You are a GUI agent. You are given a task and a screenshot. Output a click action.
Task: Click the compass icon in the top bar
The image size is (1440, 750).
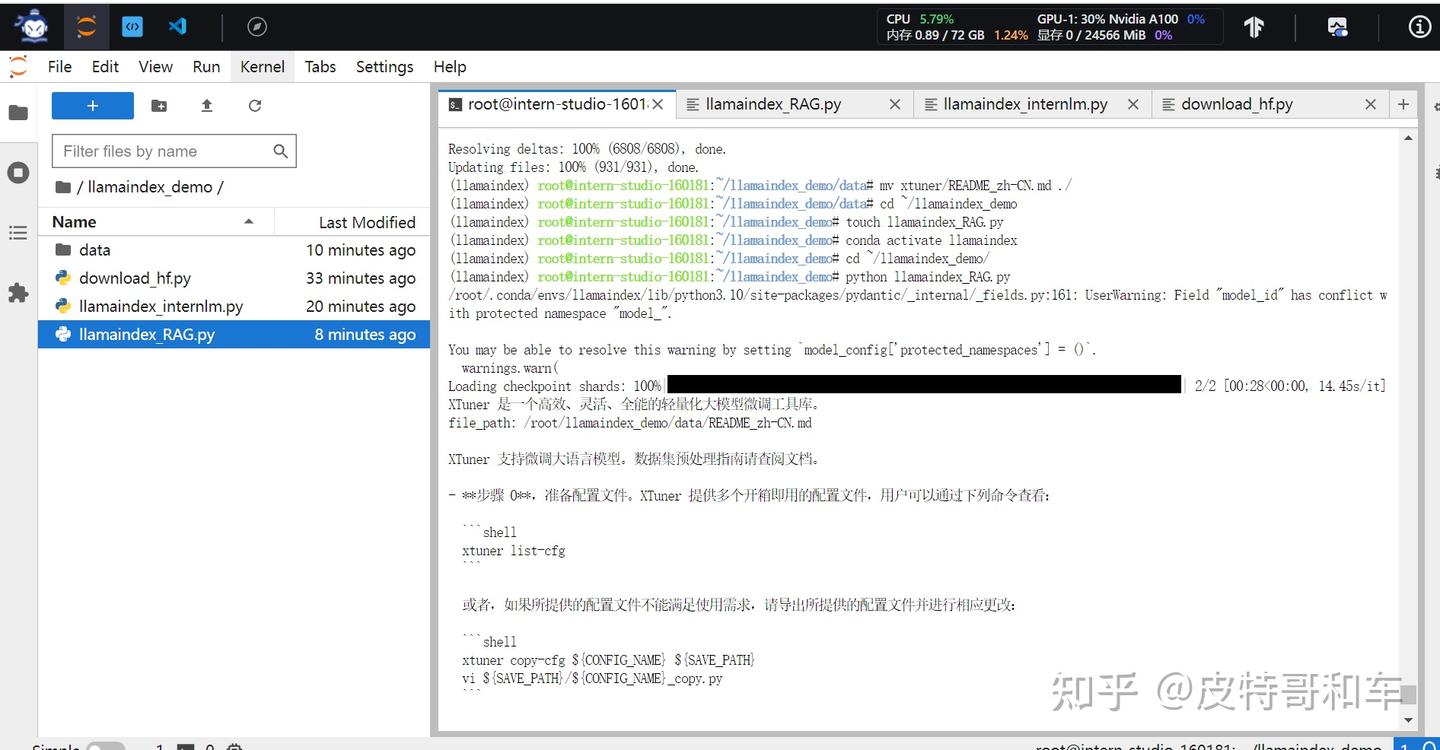coord(257,26)
